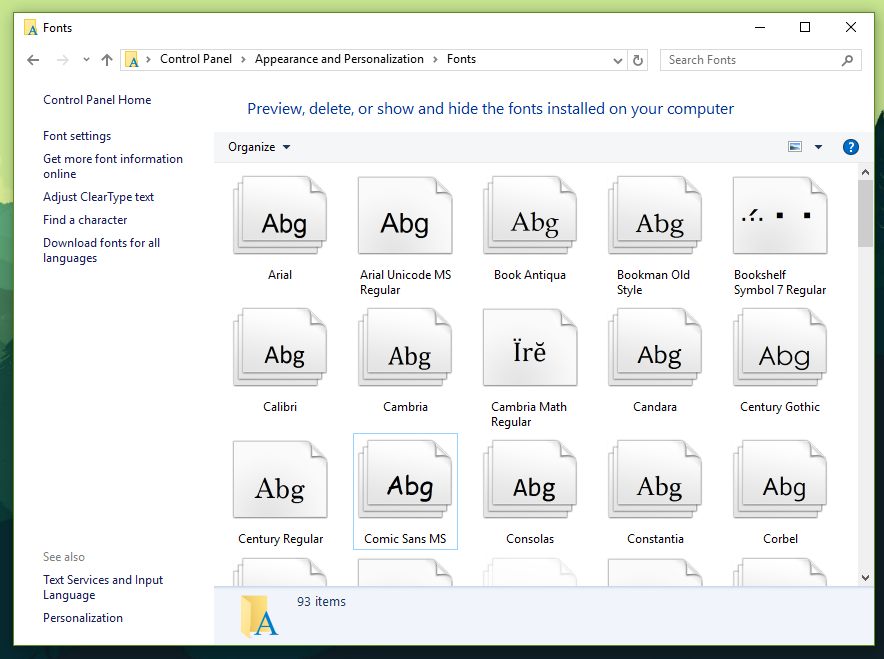The image size is (884, 659).
Task: Maximize the Fonts window
Action: [x=805, y=27]
